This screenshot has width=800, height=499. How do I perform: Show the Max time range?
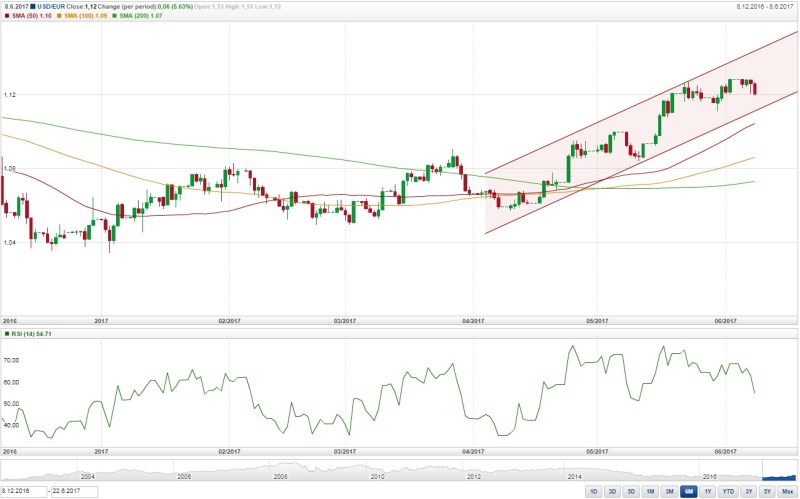point(786,492)
